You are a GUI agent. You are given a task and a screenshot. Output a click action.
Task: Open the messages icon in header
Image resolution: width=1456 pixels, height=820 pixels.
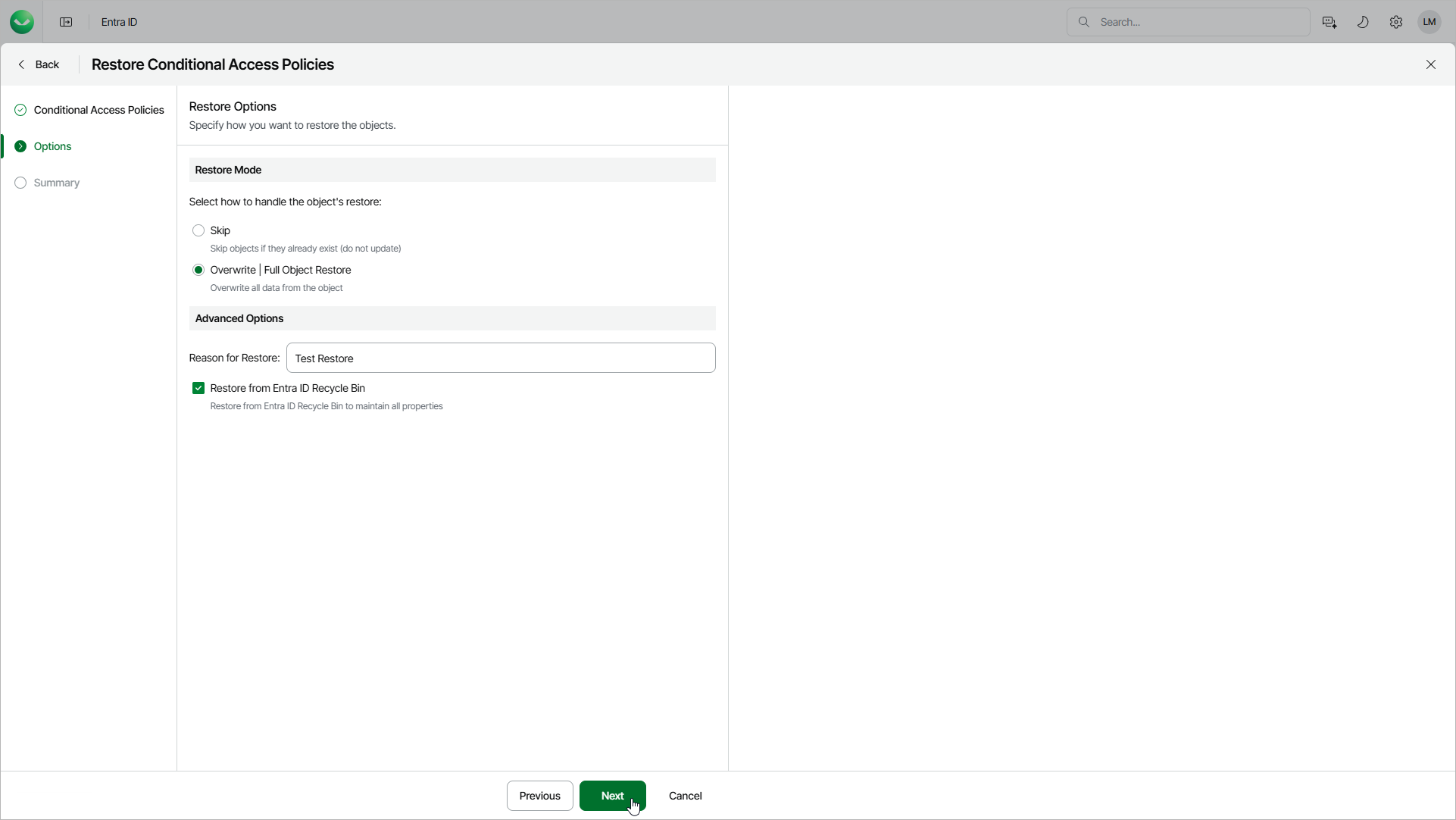(x=1329, y=22)
